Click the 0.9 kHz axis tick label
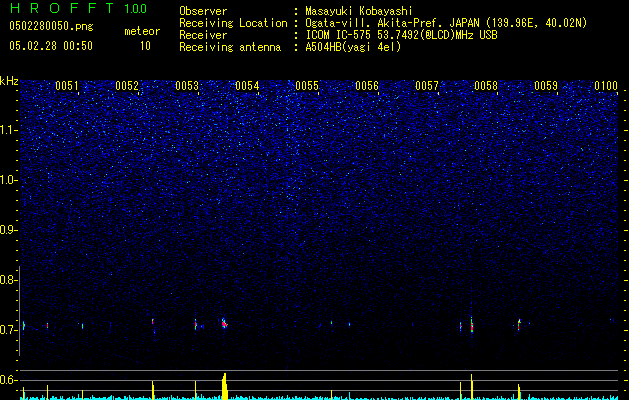Image resolution: width=629 pixels, height=400 pixels. pos(9,230)
